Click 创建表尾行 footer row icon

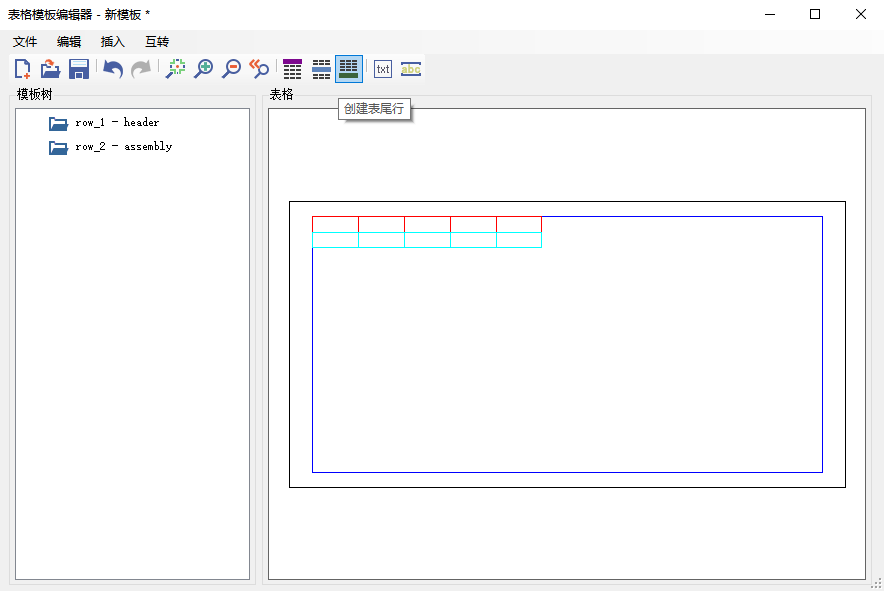pyautogui.click(x=348, y=69)
